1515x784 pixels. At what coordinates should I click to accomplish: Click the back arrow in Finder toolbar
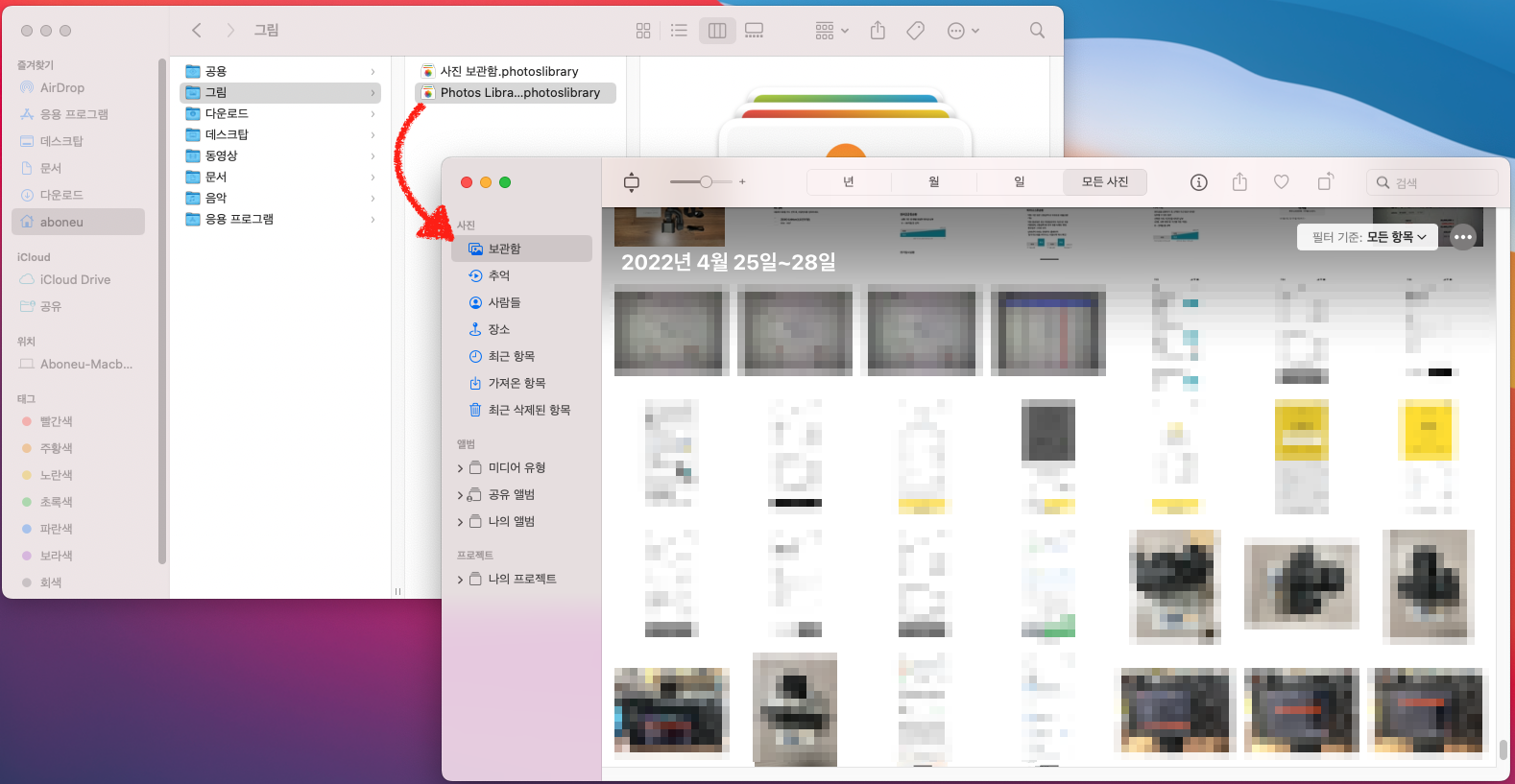point(197,31)
